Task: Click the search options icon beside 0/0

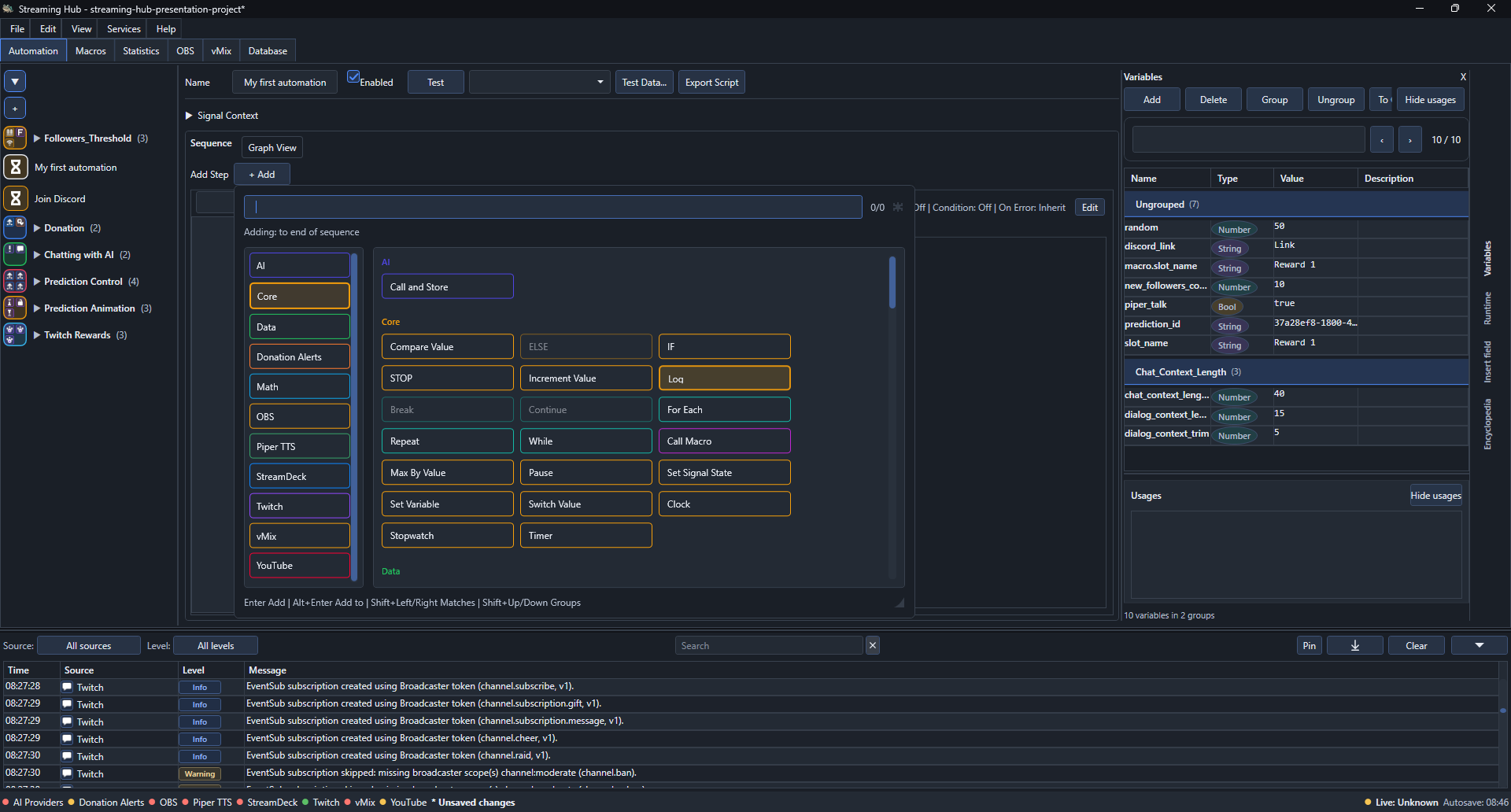Action: coord(898,207)
